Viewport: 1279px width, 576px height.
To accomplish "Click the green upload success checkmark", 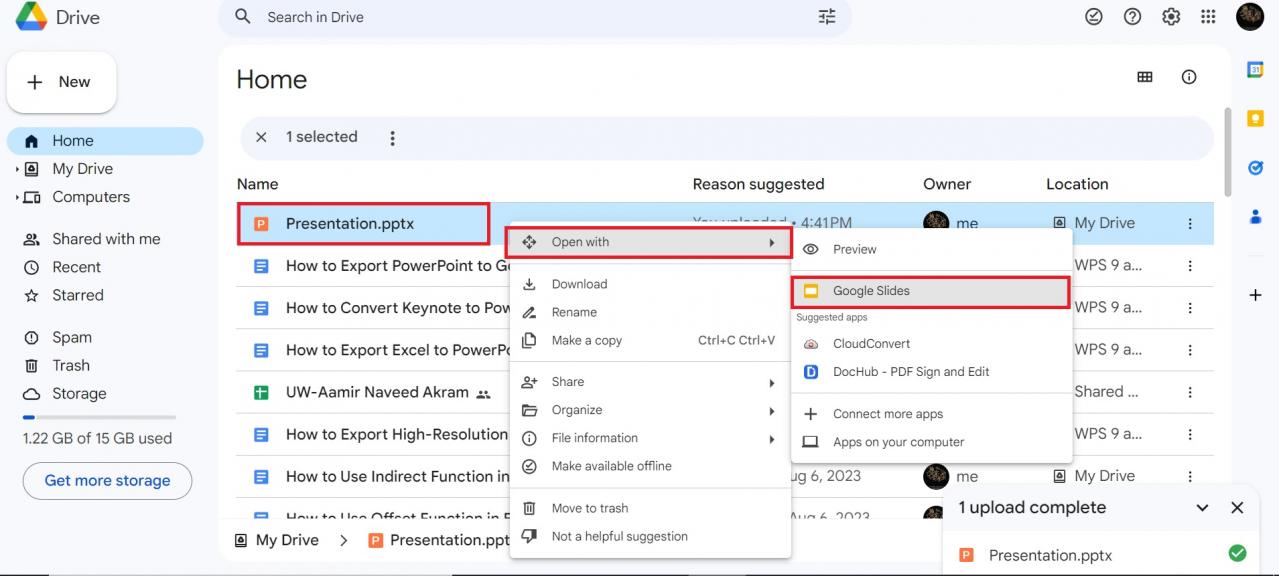I will (1237, 553).
